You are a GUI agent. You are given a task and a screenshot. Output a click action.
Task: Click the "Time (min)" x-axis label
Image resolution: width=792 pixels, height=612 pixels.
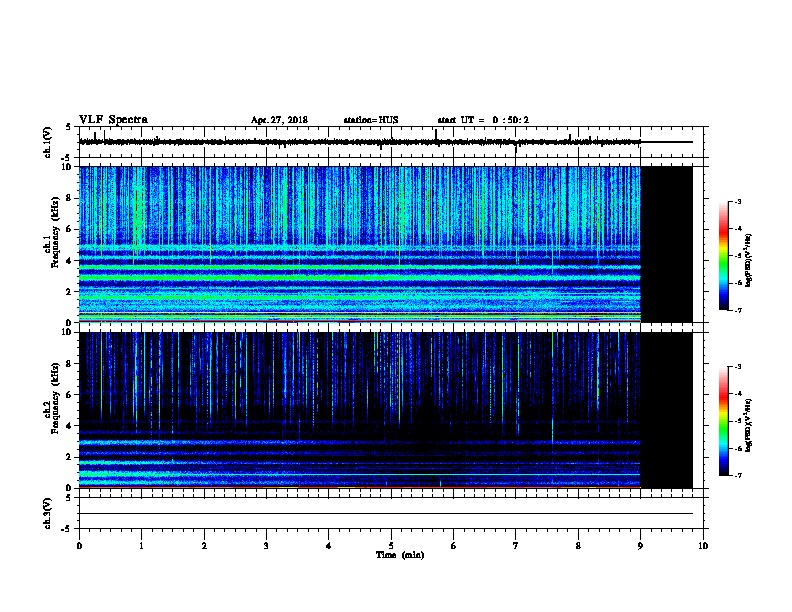coord(400,555)
